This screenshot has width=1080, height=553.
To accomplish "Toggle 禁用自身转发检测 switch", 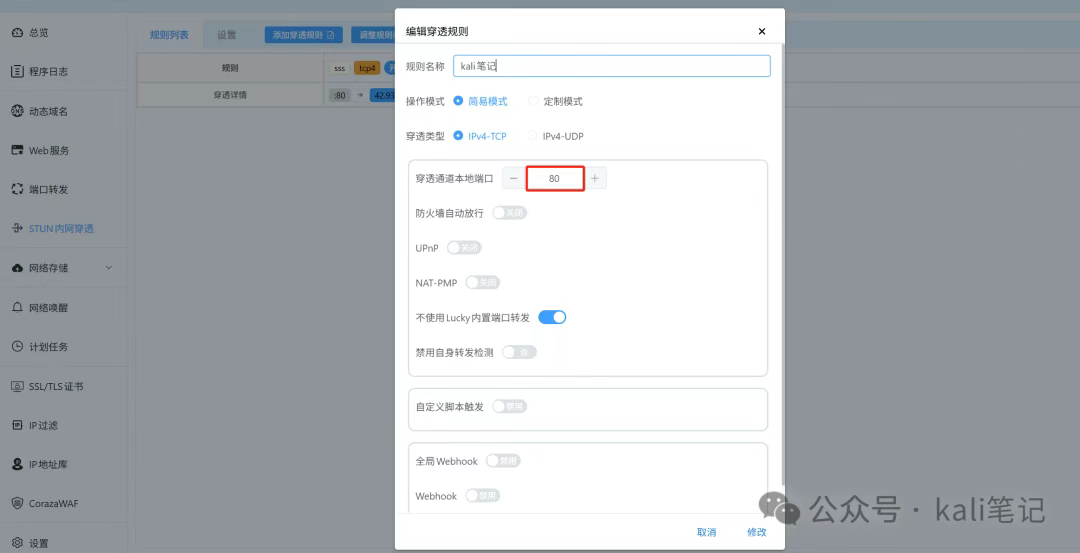I will tap(519, 352).
